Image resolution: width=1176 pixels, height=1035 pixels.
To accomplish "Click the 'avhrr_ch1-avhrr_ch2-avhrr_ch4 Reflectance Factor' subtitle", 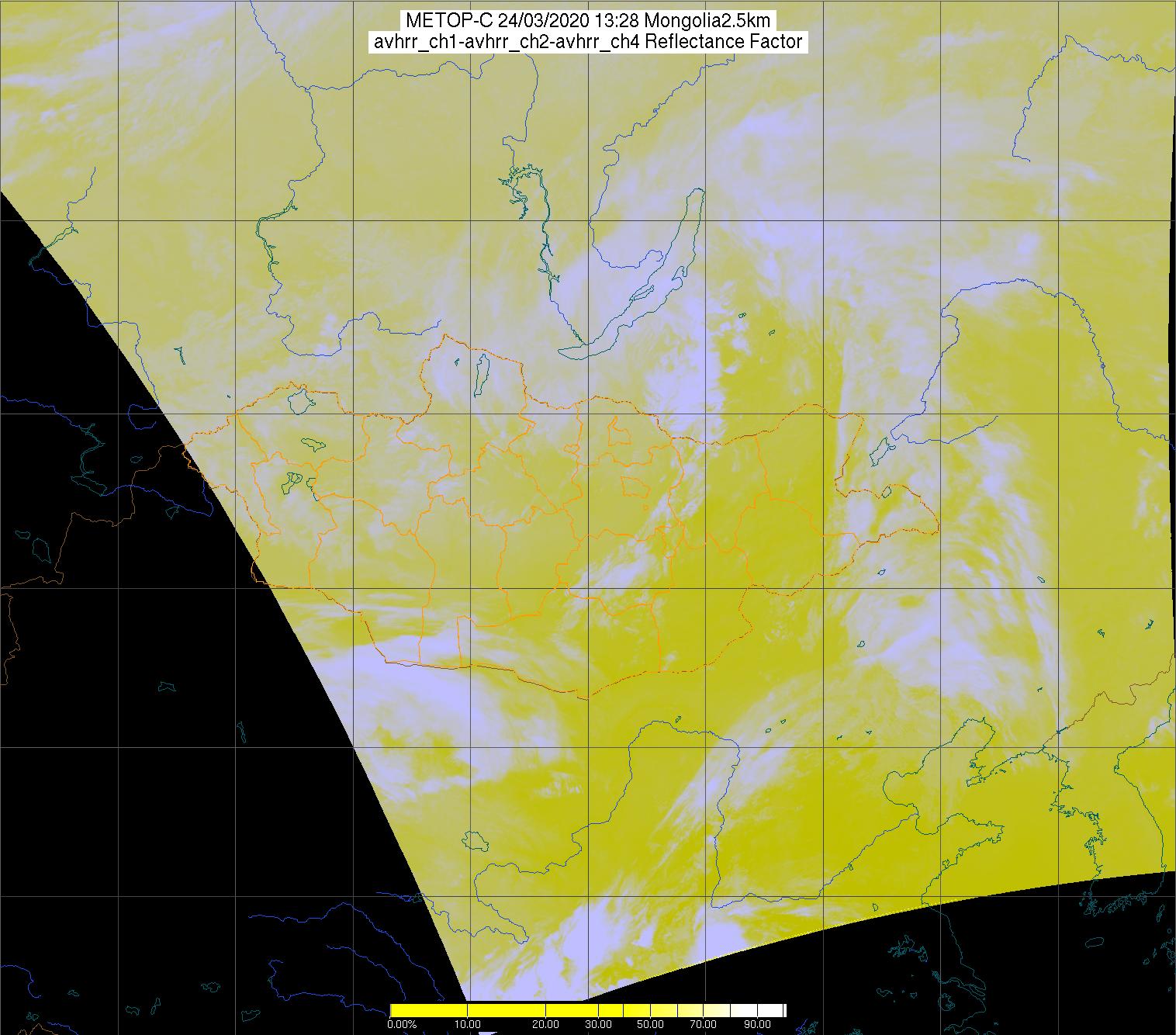I will point(588,42).
